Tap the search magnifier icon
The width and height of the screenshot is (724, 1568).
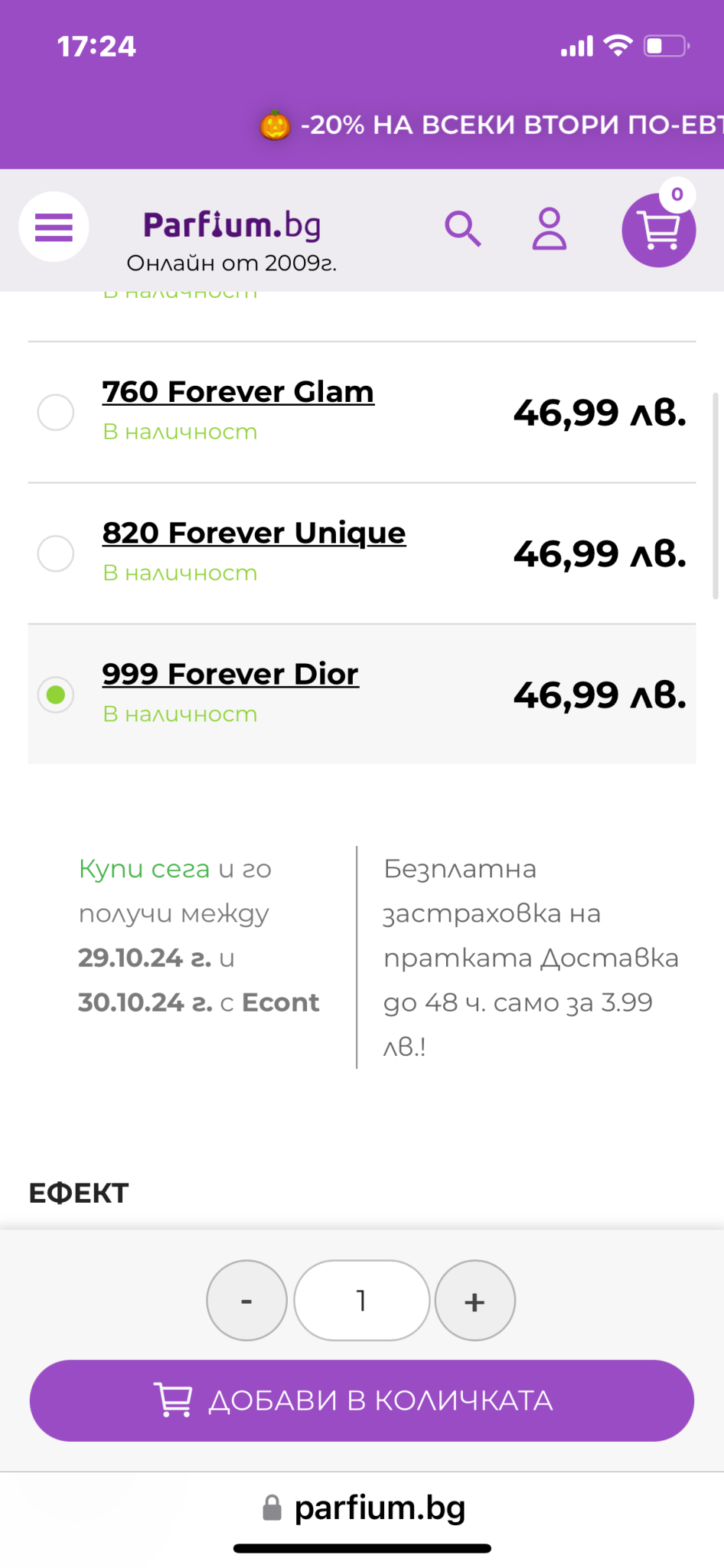click(462, 228)
